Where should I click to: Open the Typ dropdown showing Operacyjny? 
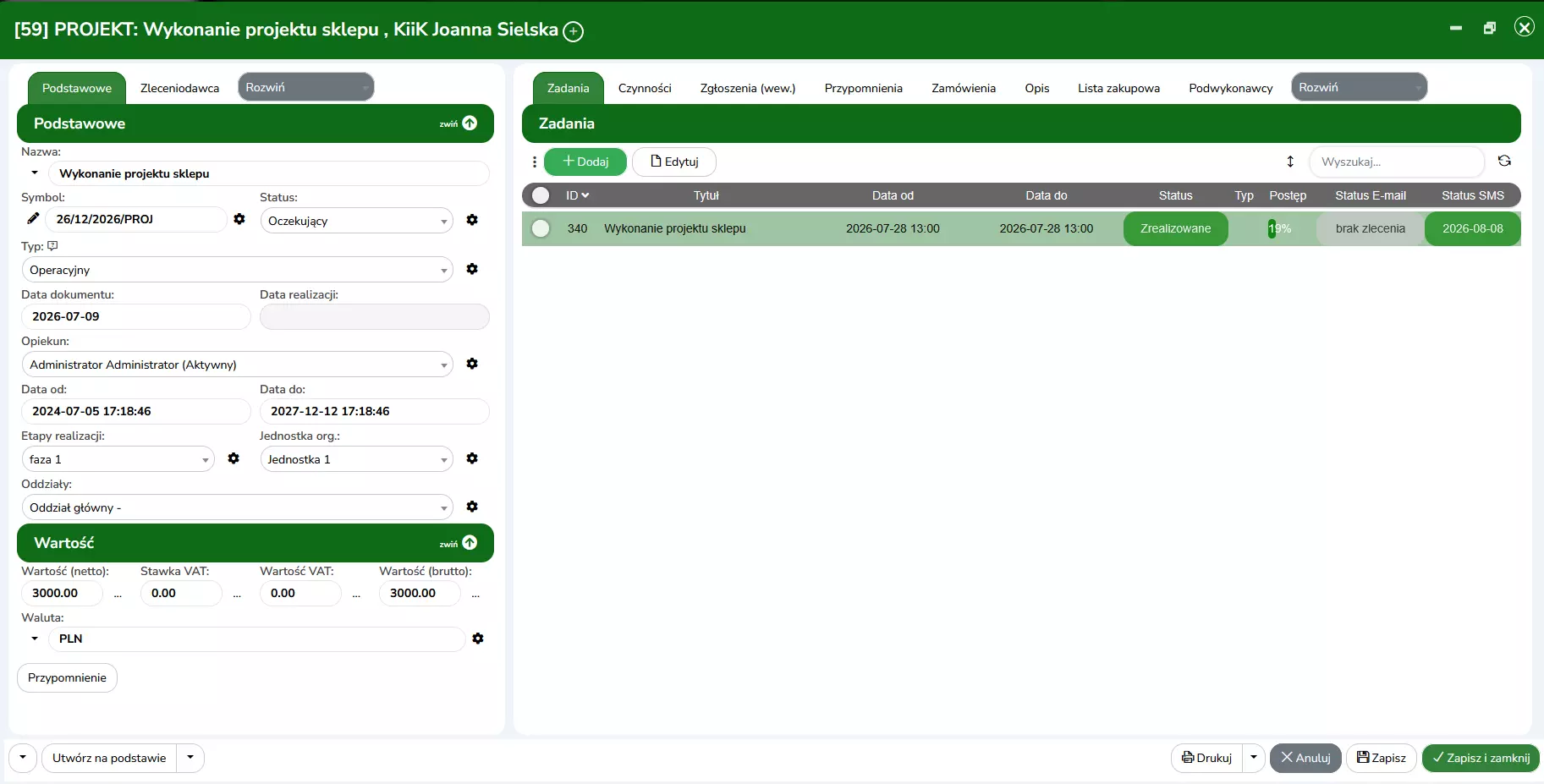point(237,270)
